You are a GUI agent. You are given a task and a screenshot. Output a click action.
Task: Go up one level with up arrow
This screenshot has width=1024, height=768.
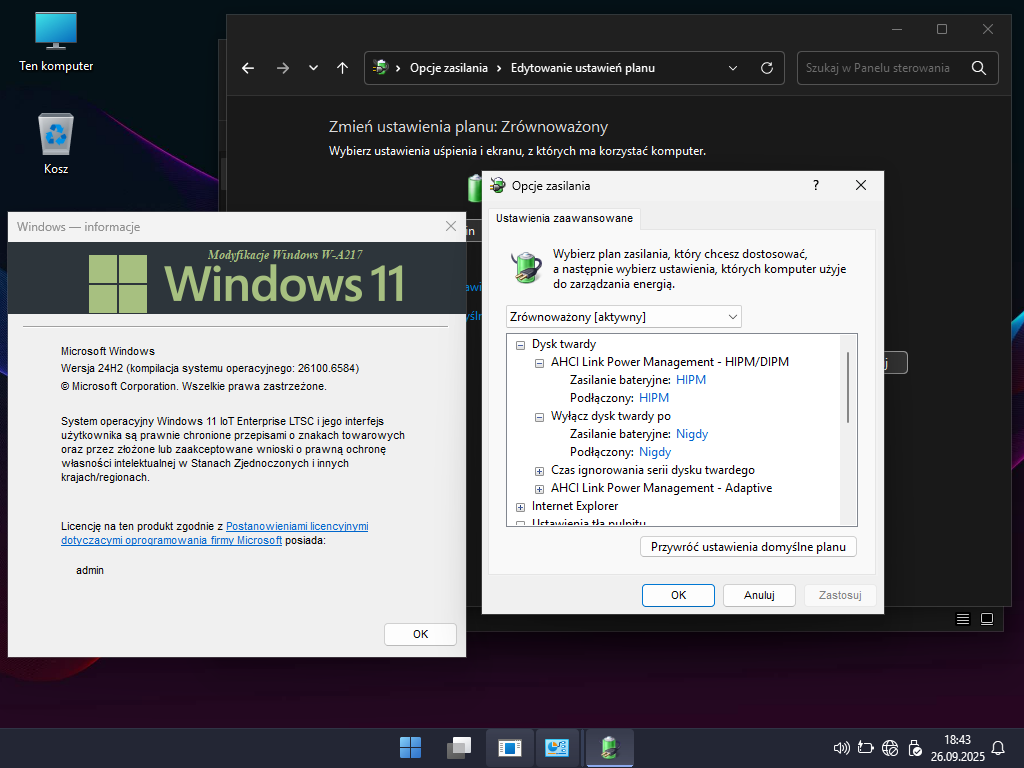[342, 68]
